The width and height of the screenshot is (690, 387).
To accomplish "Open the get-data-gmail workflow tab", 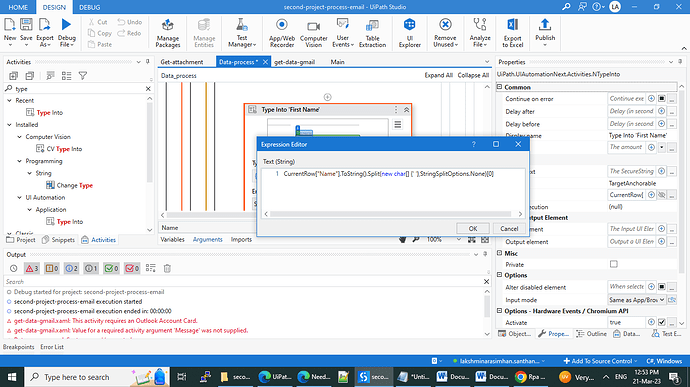I will (x=294, y=62).
